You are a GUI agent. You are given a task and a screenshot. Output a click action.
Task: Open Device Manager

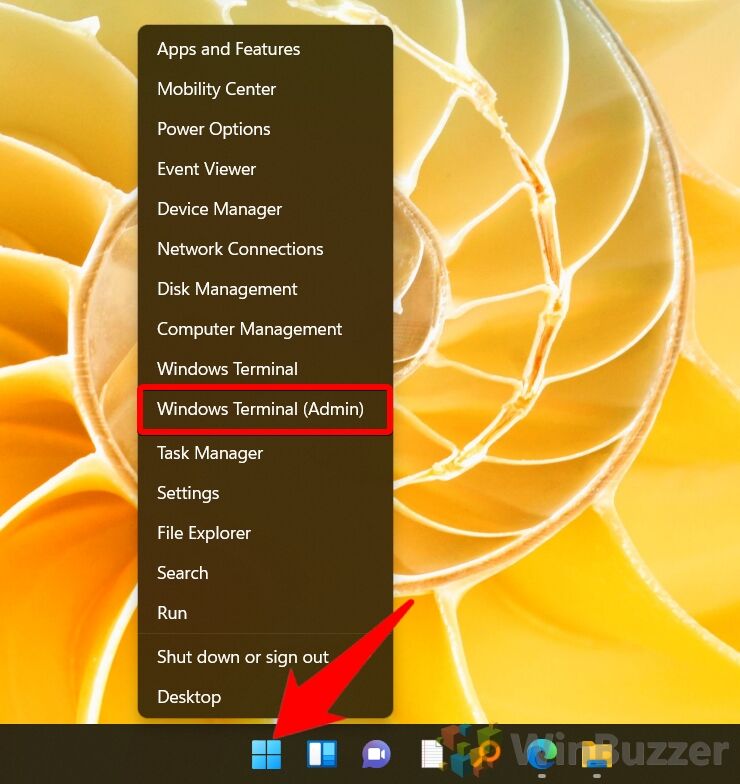coord(265,209)
